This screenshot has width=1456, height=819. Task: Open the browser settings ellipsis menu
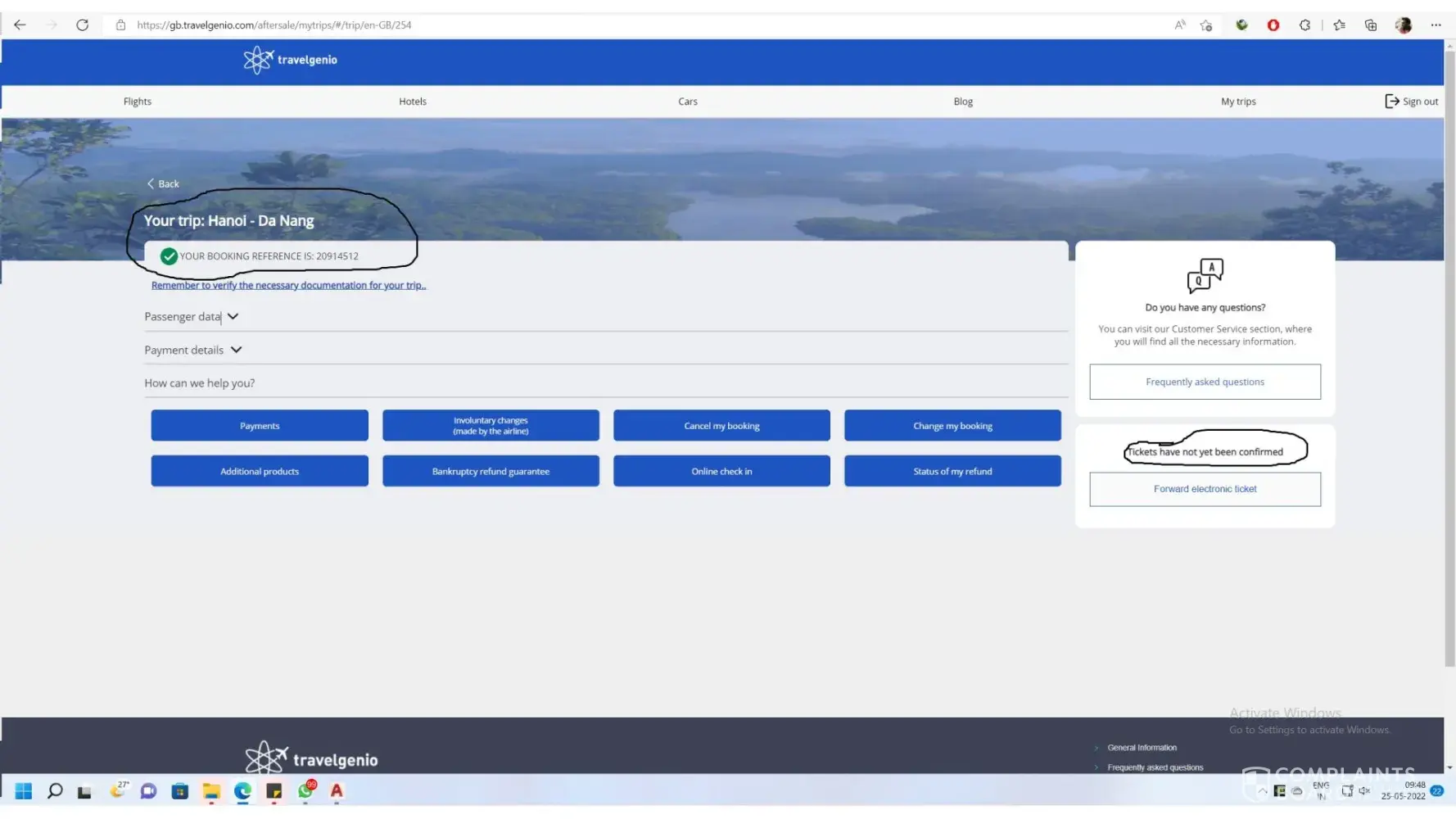1436,25
